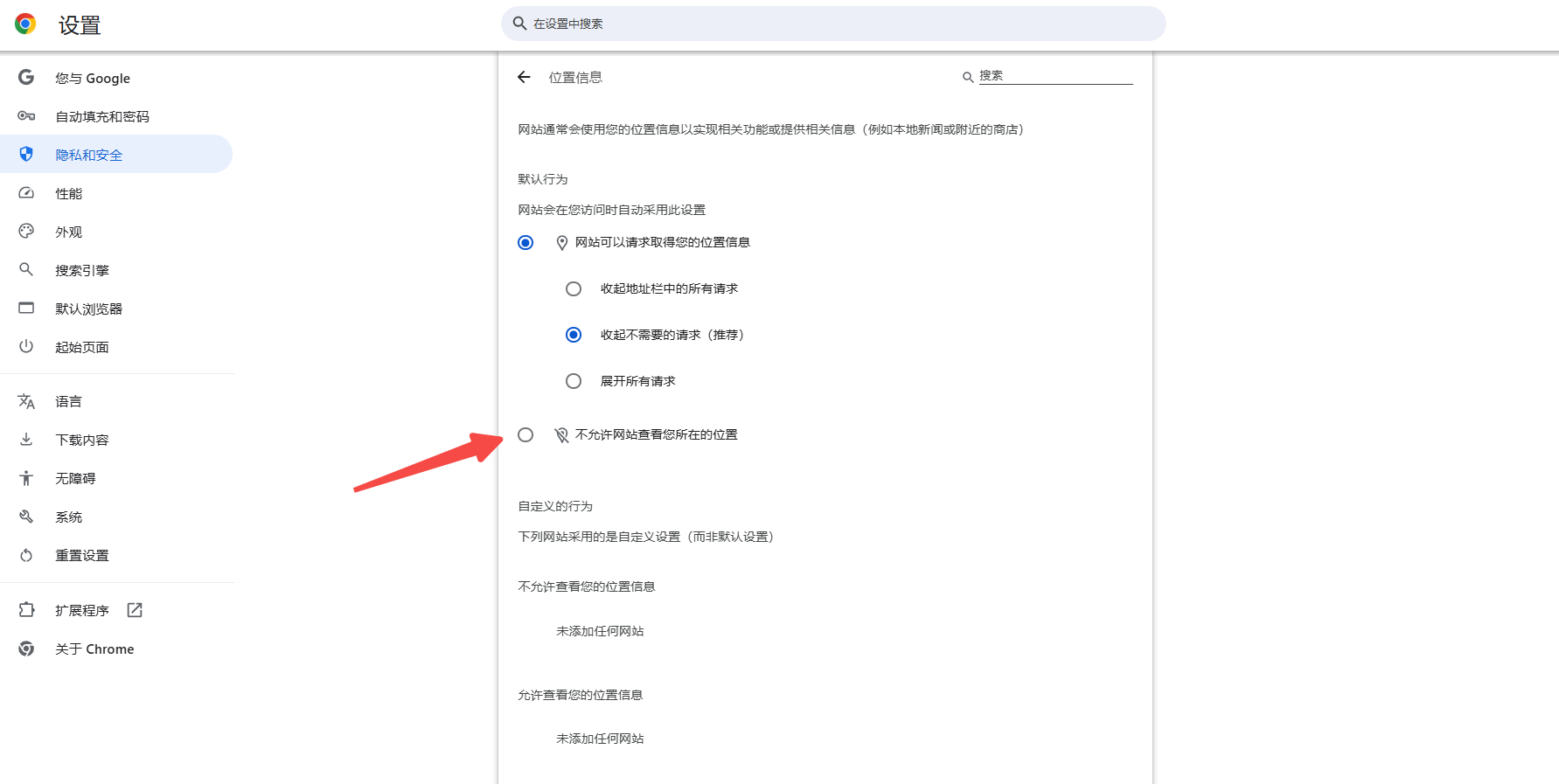Open 自动填充和密码 section
The height and width of the screenshot is (784, 1559).
[x=116, y=116]
